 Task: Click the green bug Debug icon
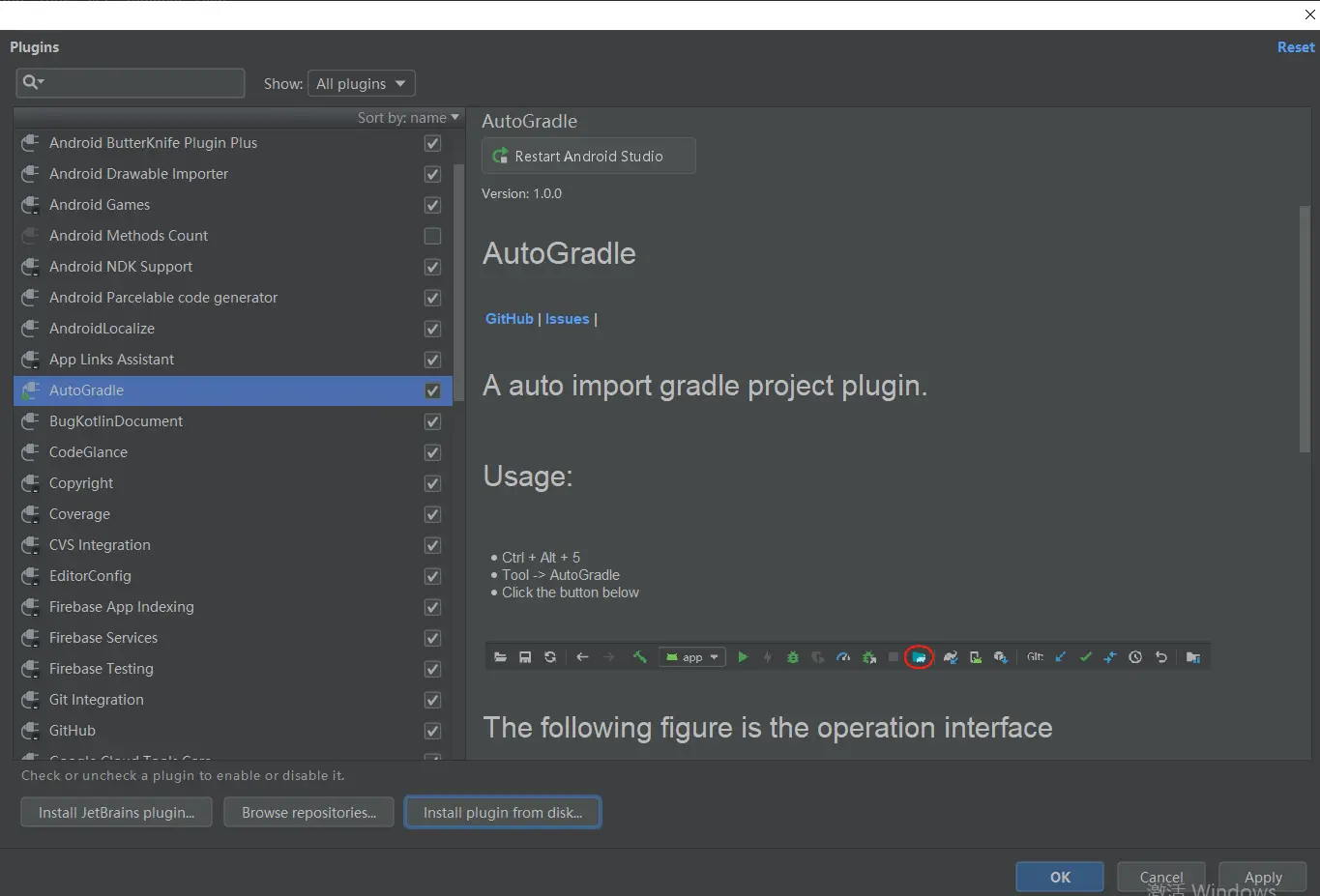pyautogui.click(x=793, y=657)
